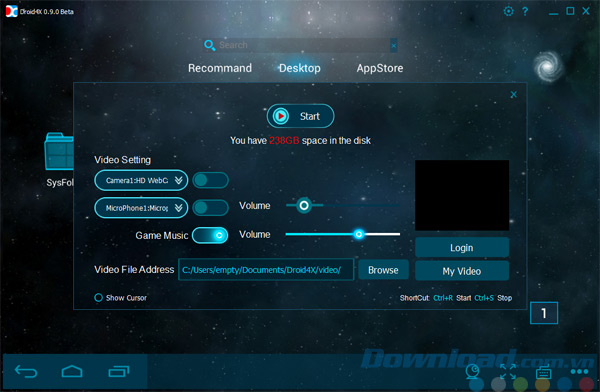Enable the Show Cursor option

coord(98,297)
